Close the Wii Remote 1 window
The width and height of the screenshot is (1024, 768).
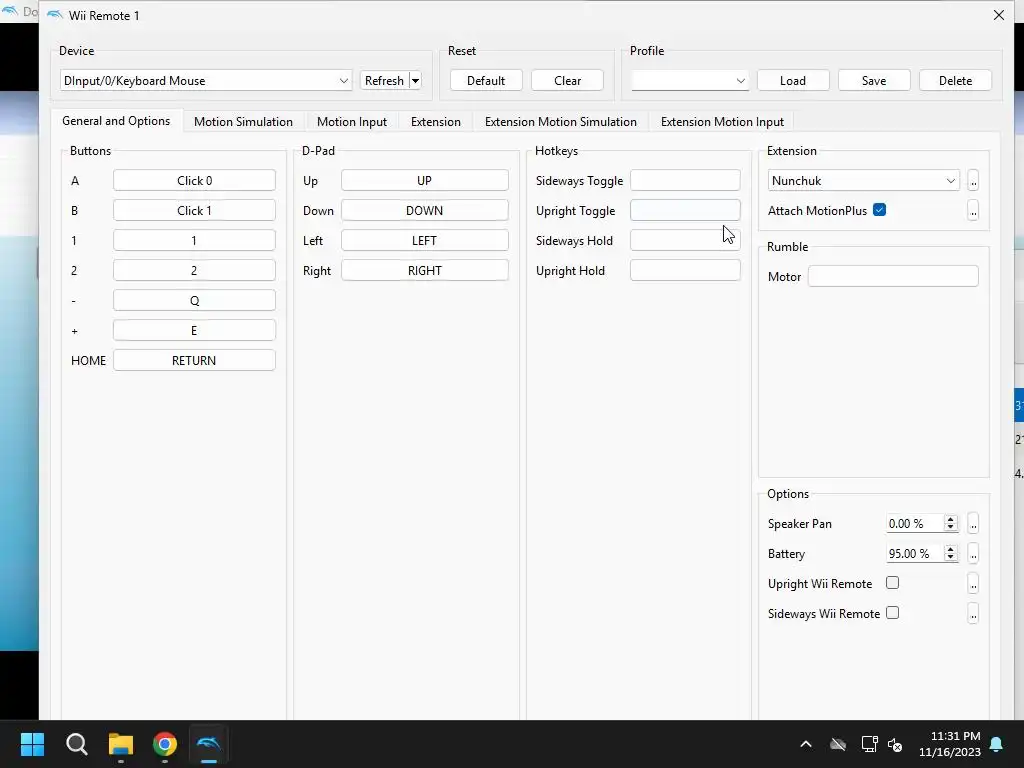click(999, 15)
